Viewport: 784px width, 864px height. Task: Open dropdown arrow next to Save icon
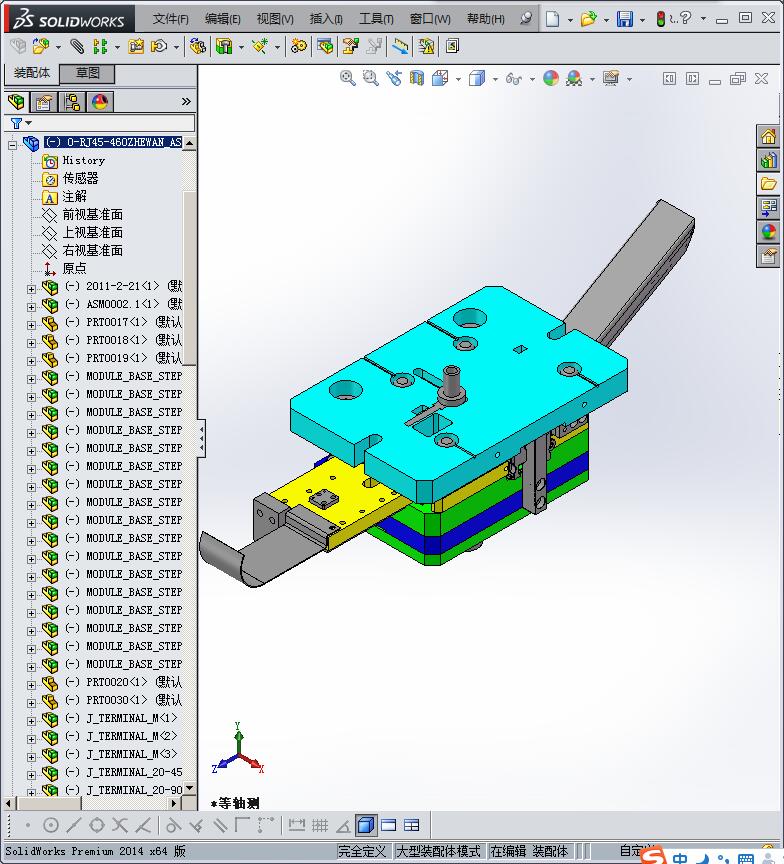642,20
